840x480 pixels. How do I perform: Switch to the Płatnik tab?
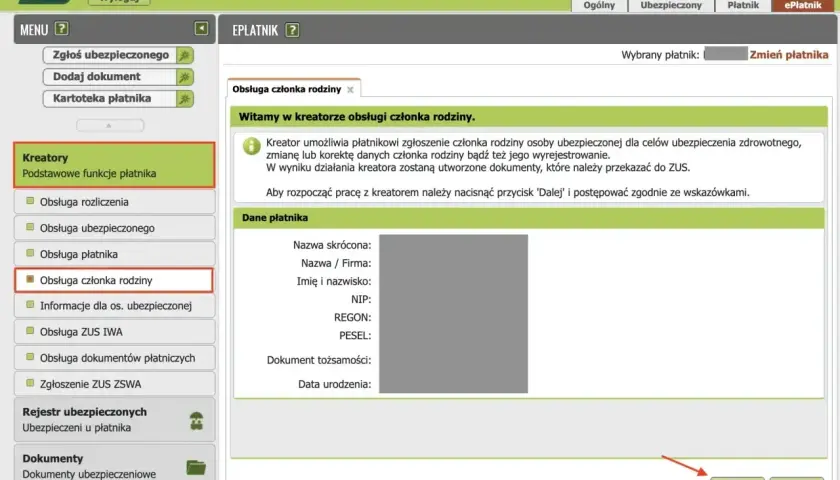[743, 5]
